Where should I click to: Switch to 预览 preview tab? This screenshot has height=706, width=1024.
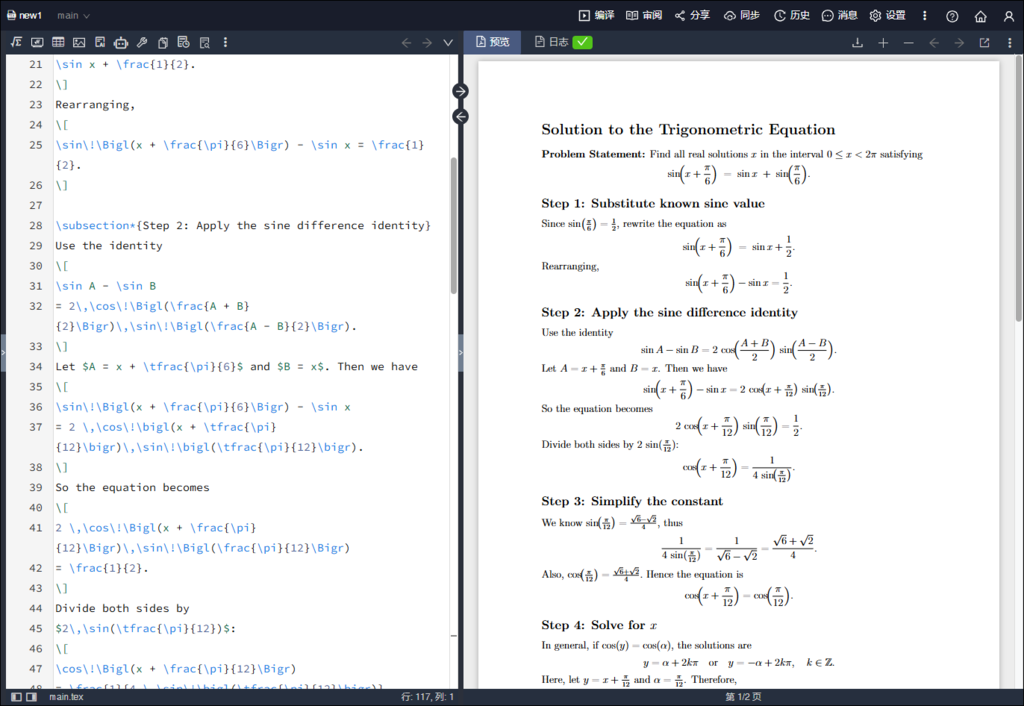tap(492, 42)
